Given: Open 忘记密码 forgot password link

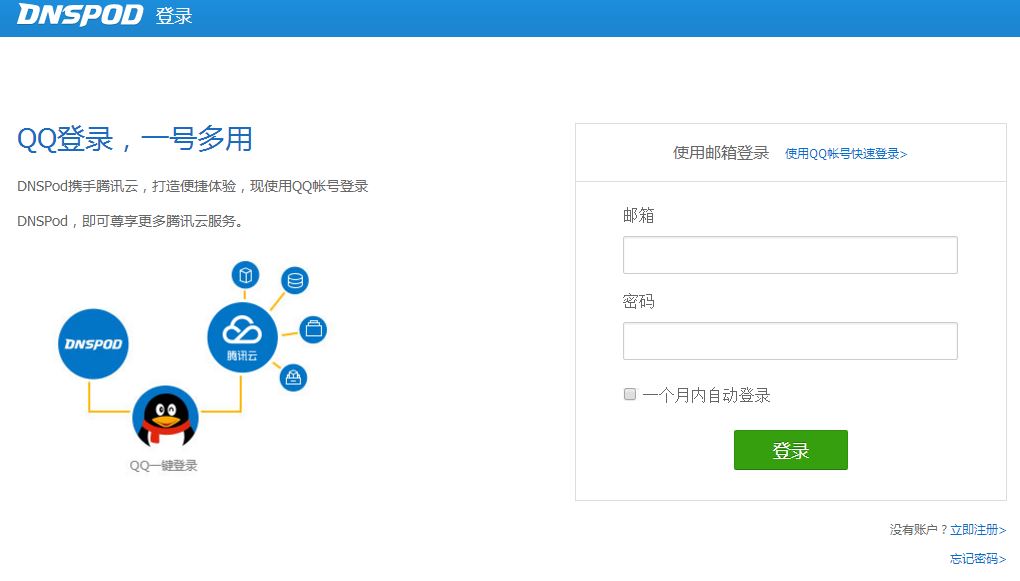Looking at the screenshot, I should [978, 558].
